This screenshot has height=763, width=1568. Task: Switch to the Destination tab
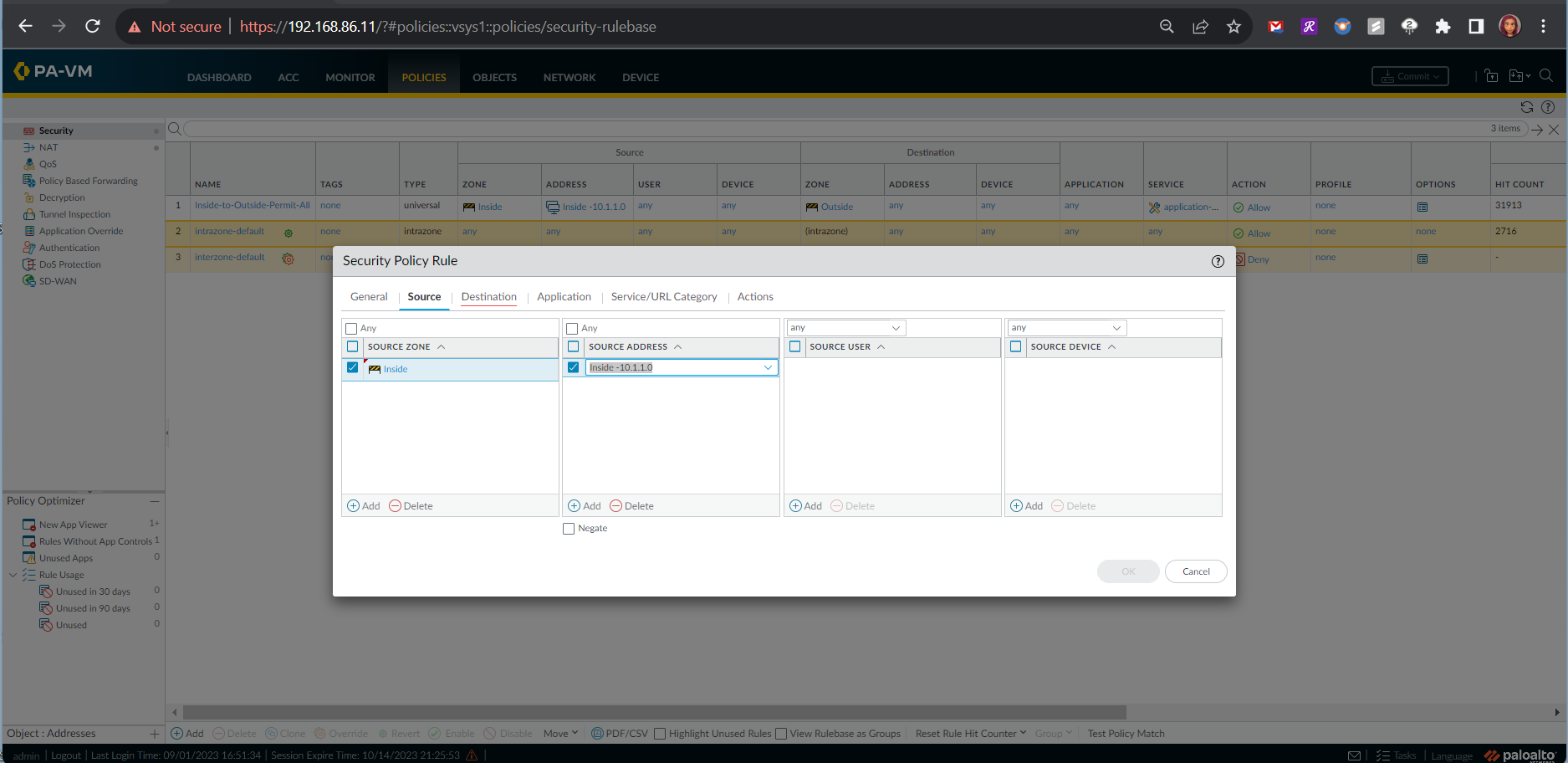[x=488, y=297]
